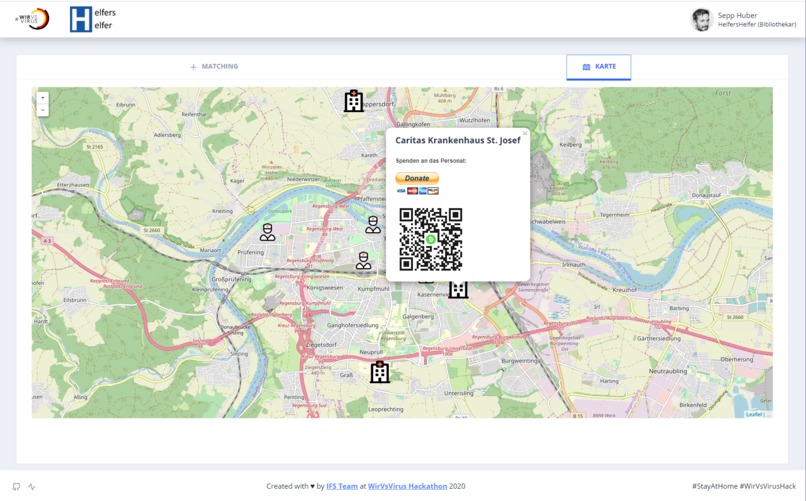Click the Ganghofersiedlung label on map
Image resolution: width=806 pixels, height=501 pixels.
tap(353, 325)
